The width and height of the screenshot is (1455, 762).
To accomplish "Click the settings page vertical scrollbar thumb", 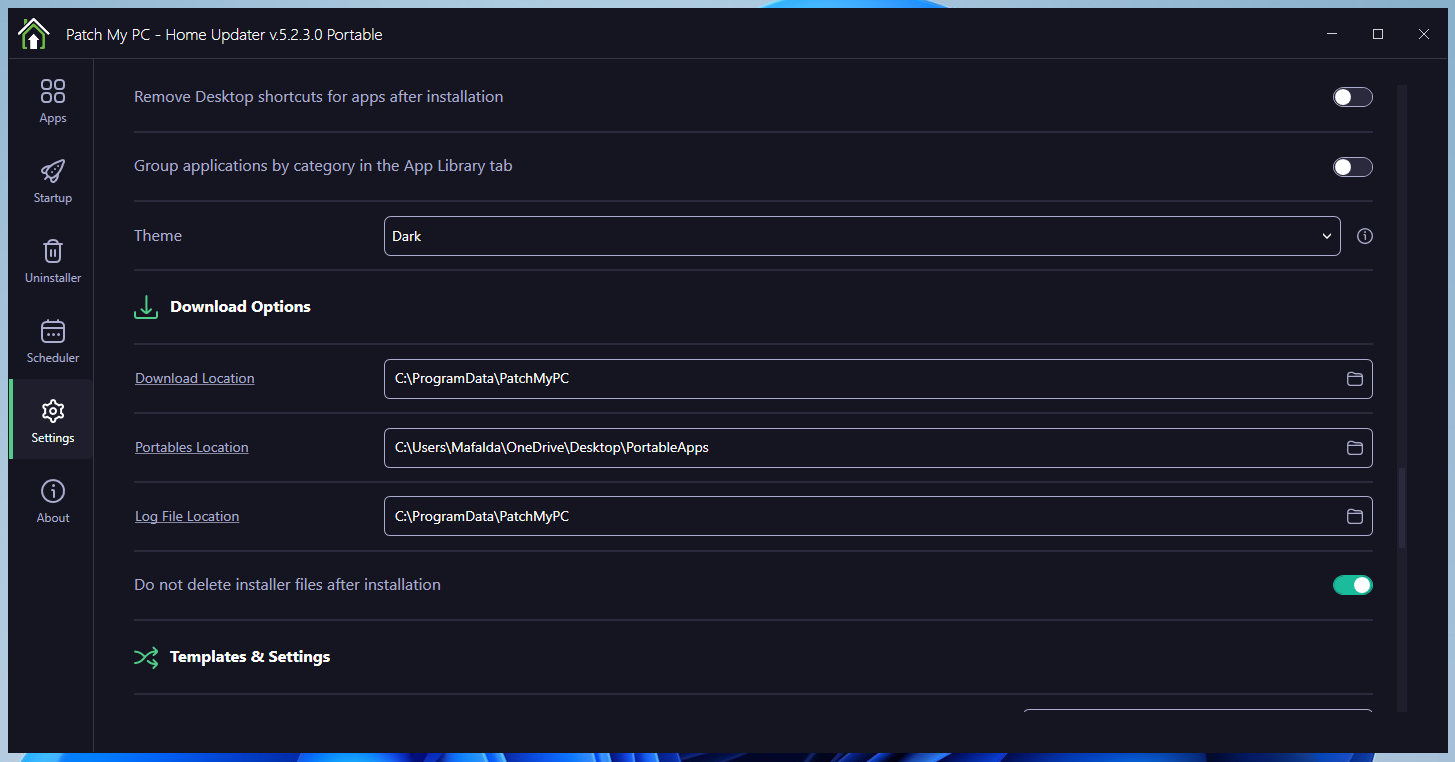I will coord(1402,508).
